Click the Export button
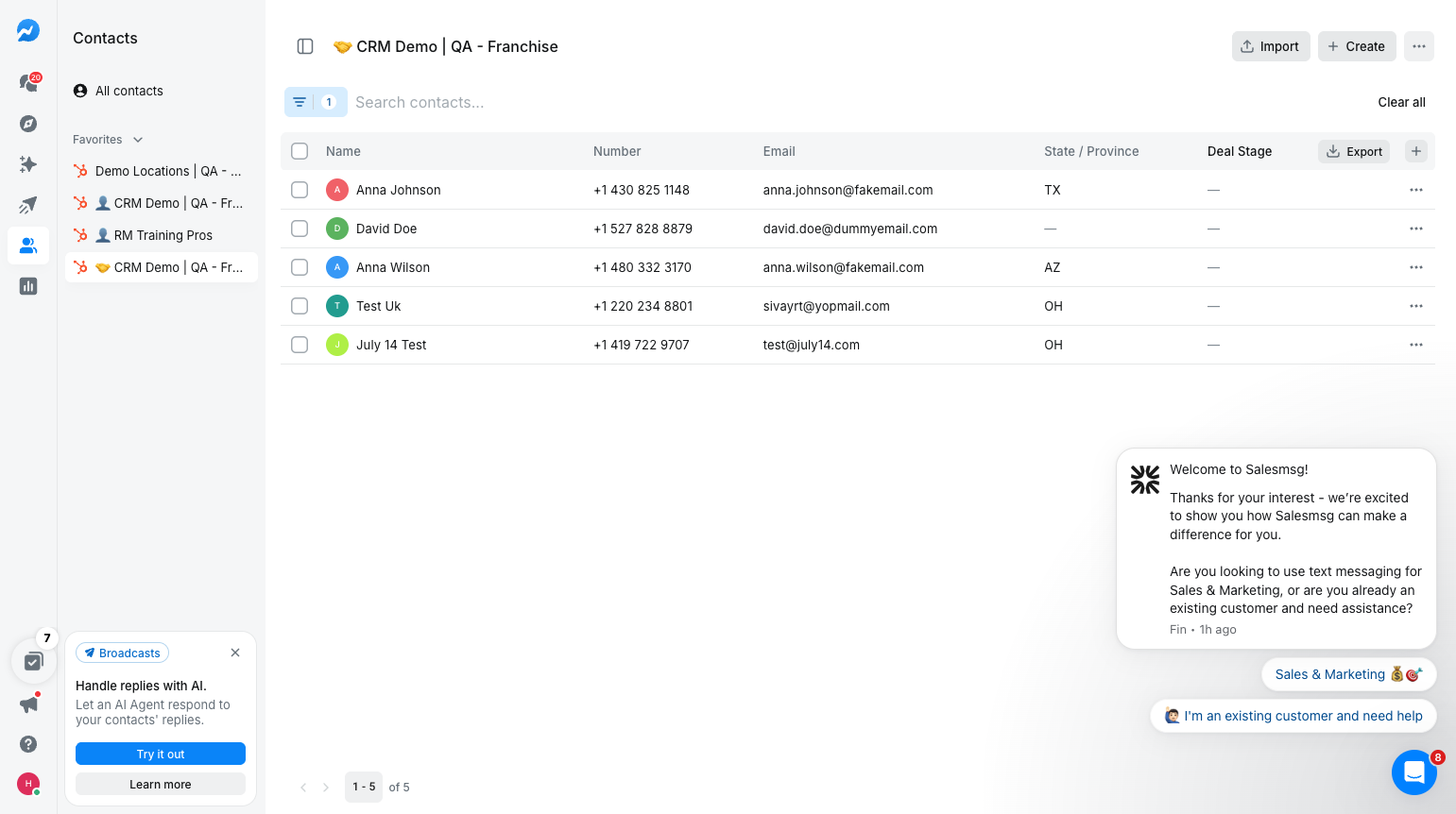Viewport: 1456px width, 814px height. (x=1354, y=151)
